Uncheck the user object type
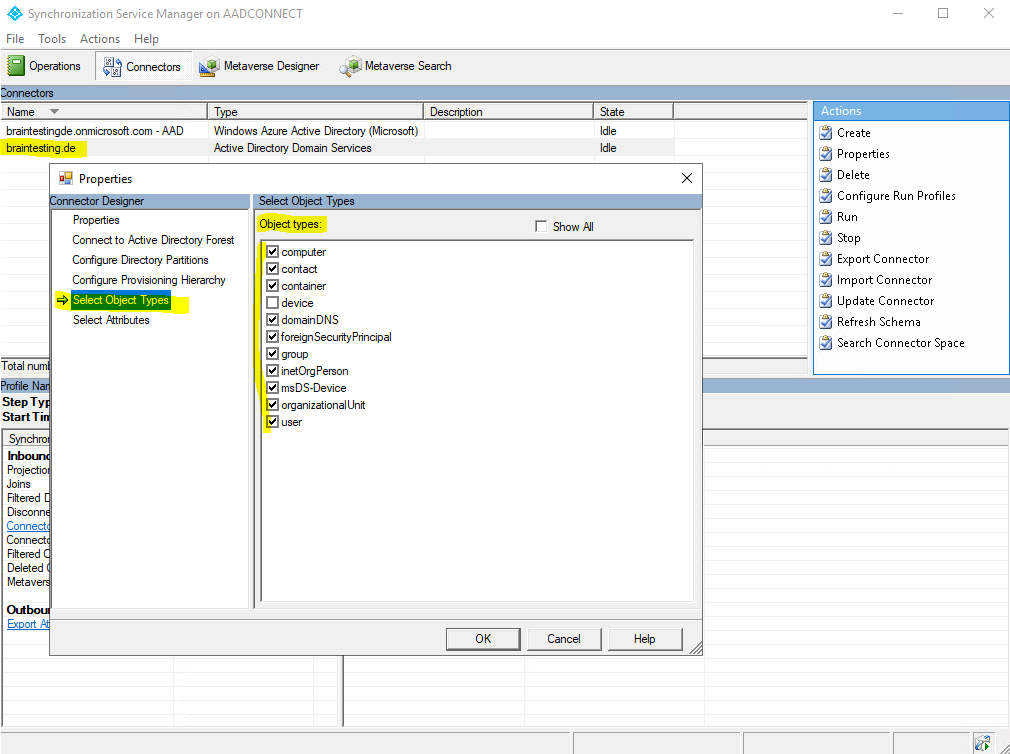The image size is (1010, 754). point(272,422)
